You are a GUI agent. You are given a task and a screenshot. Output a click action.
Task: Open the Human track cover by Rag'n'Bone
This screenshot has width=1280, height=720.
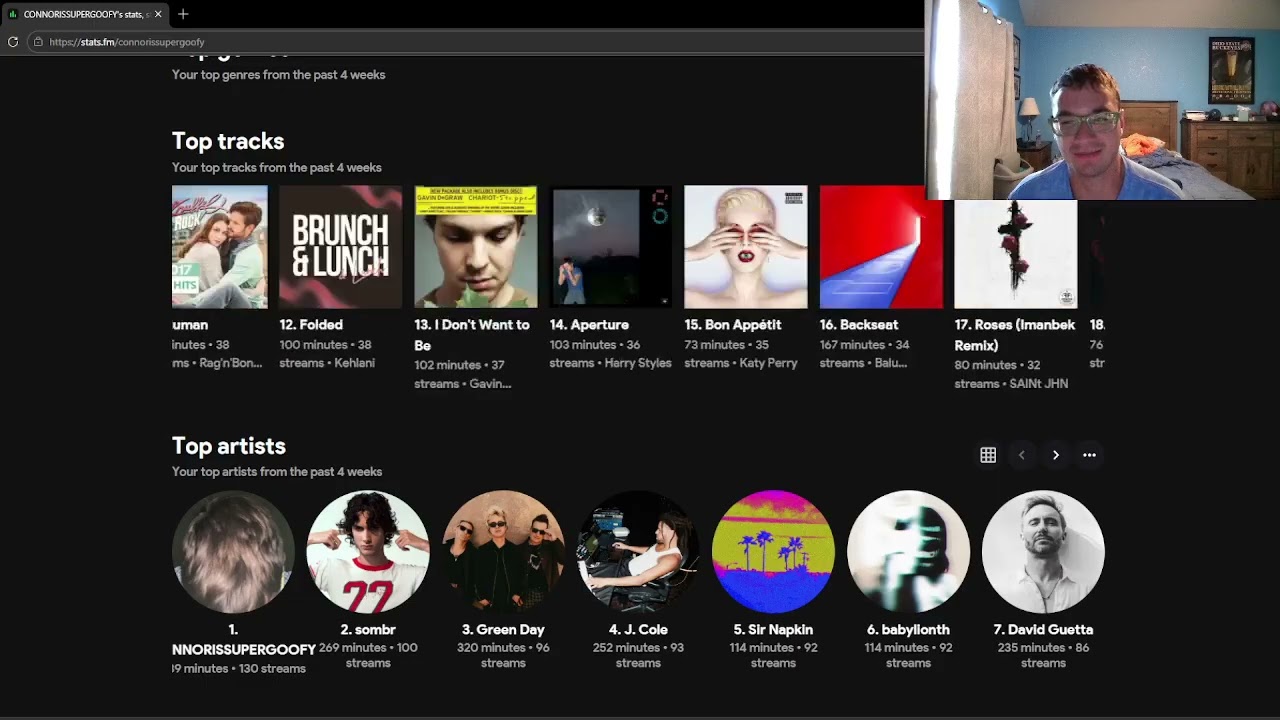click(219, 247)
